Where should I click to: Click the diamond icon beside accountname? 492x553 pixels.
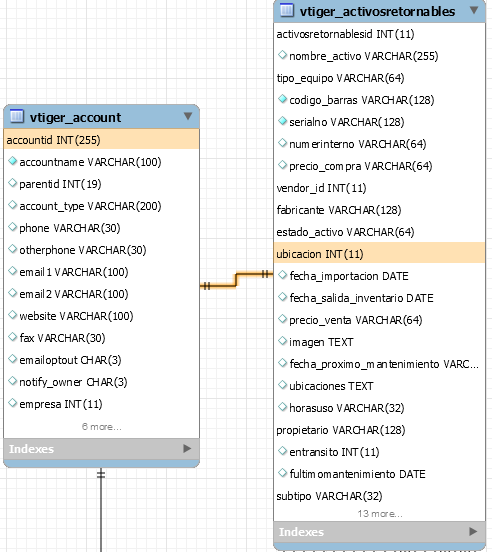[x=12, y=161]
